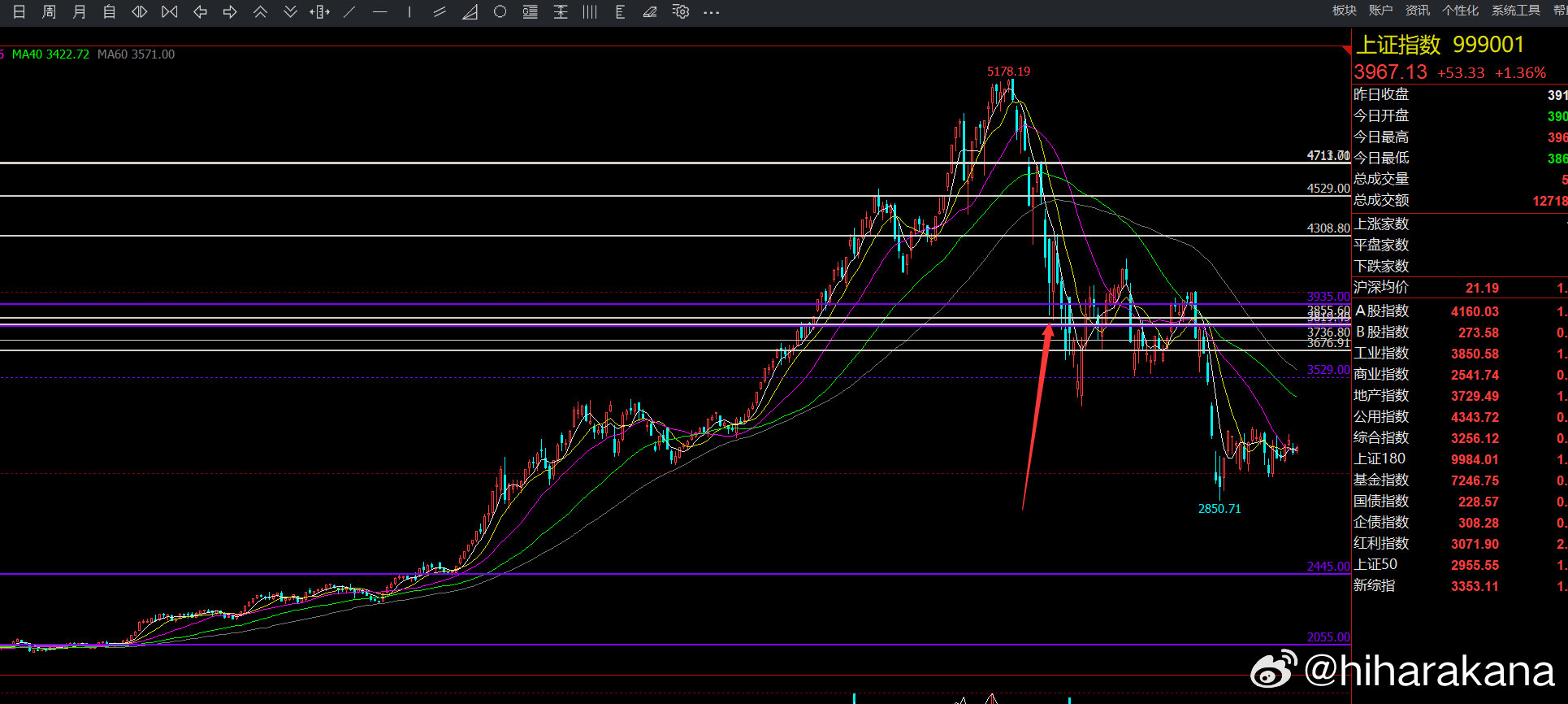Click the right arrow scroll icon
1568x704 pixels.
click(x=230, y=12)
